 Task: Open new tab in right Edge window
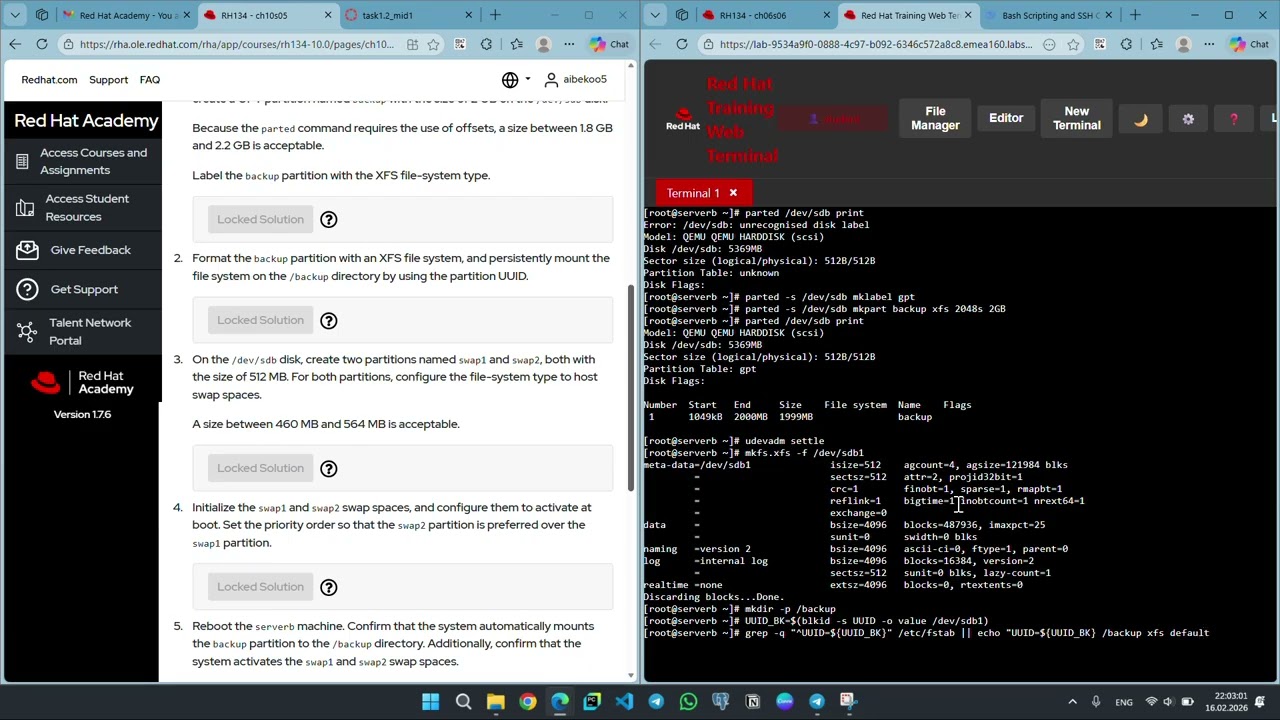(x=1135, y=15)
